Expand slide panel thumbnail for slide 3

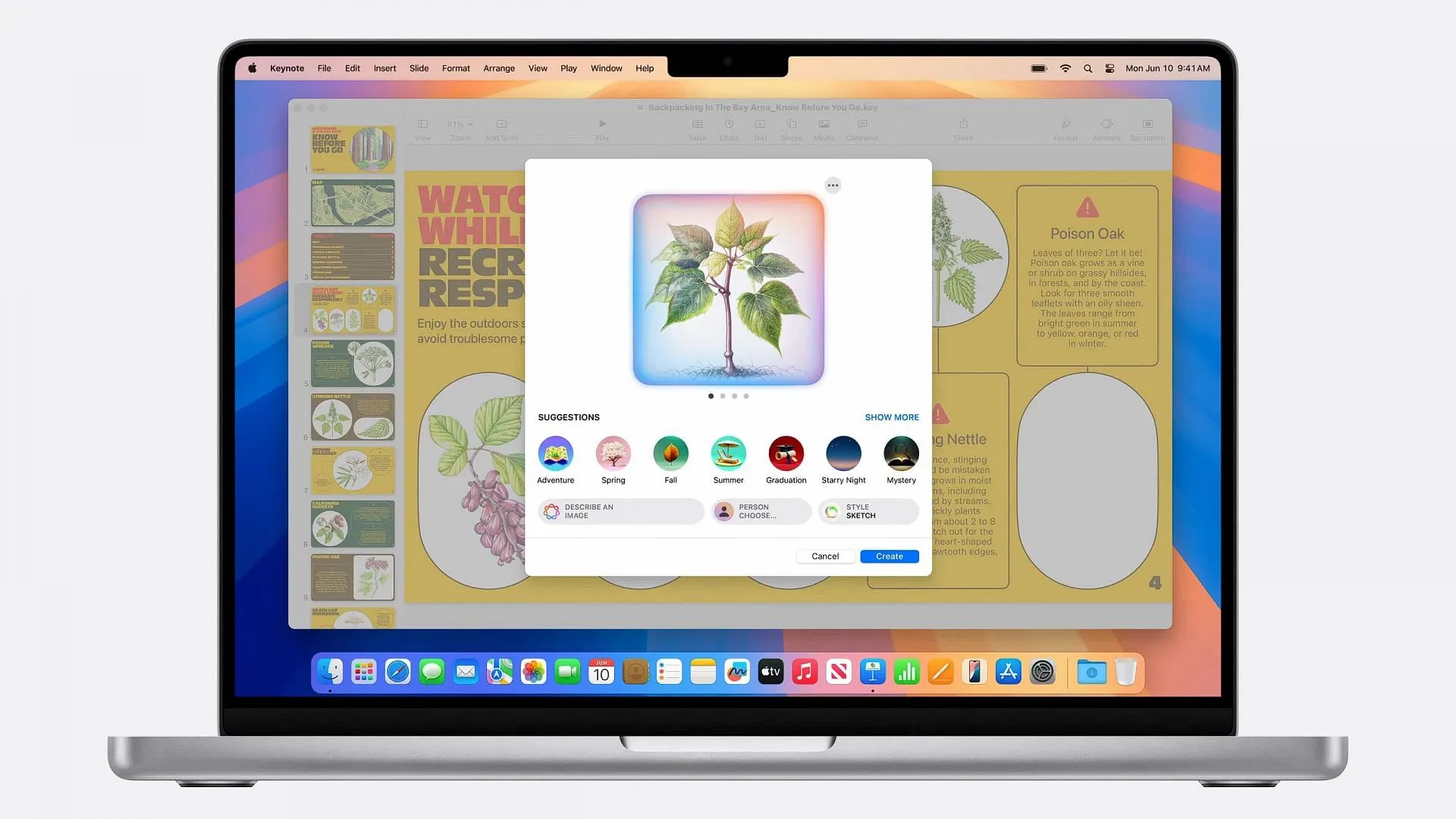(x=352, y=259)
